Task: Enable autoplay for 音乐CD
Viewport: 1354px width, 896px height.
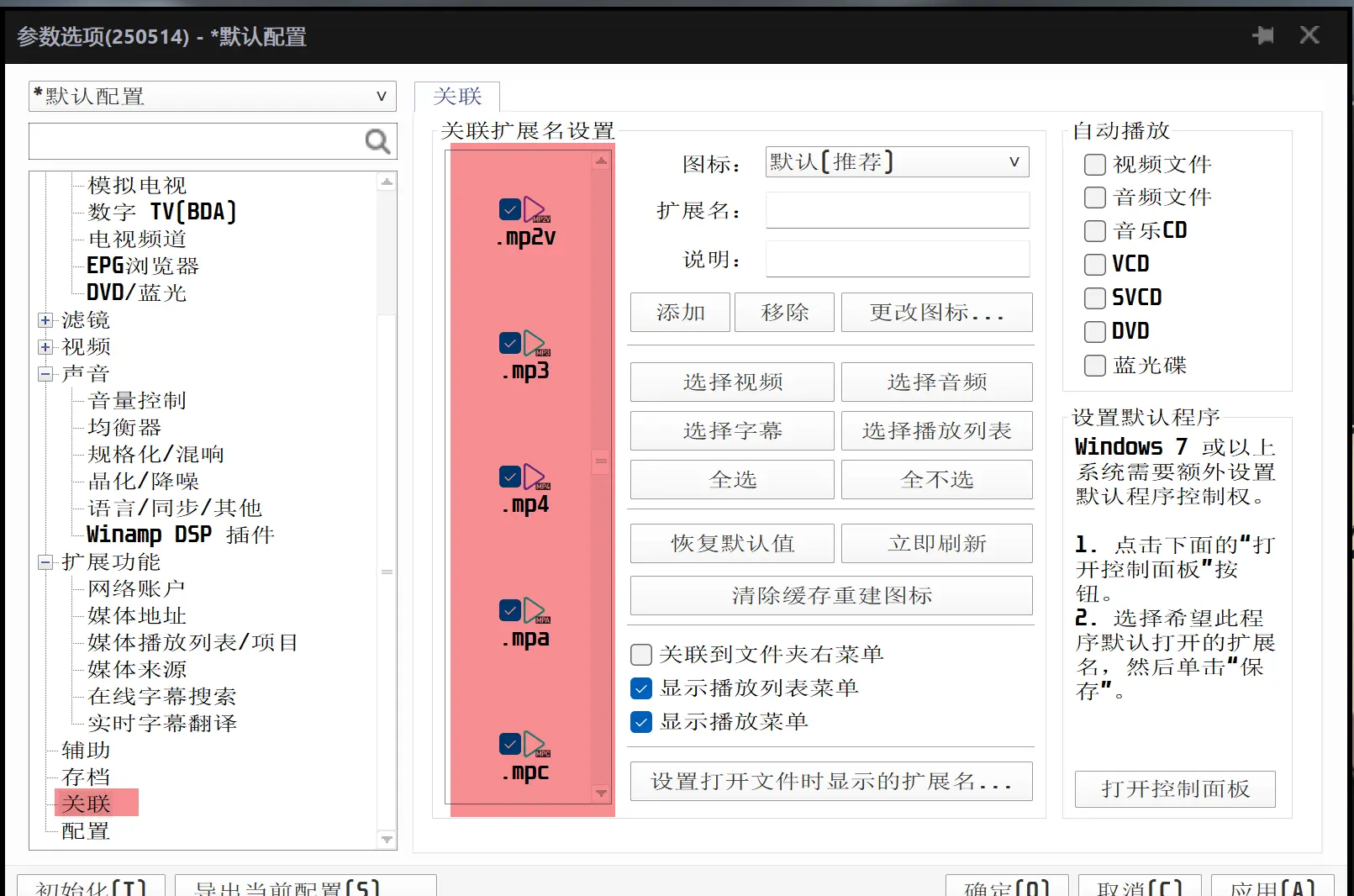Action: [x=1094, y=231]
